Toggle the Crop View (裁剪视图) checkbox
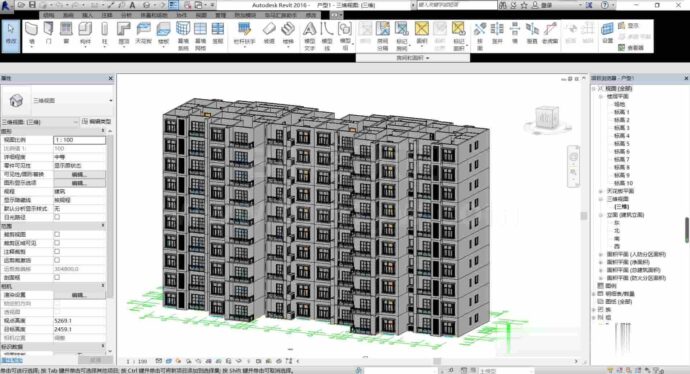This screenshot has width=690, height=374. (x=57, y=235)
